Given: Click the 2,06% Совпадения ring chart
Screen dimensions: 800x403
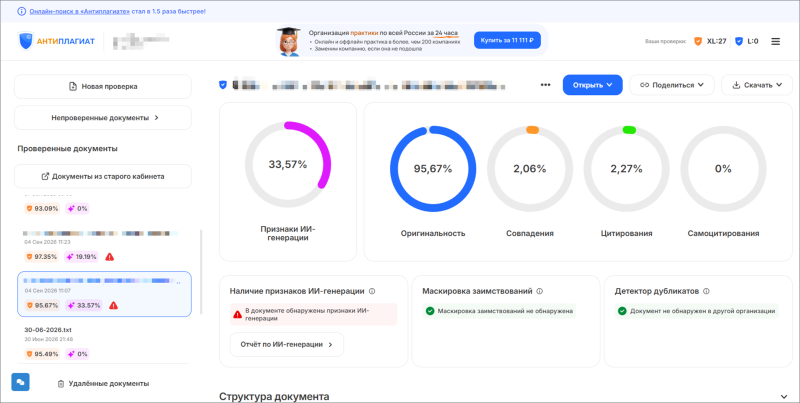Looking at the screenshot, I should (x=530, y=168).
